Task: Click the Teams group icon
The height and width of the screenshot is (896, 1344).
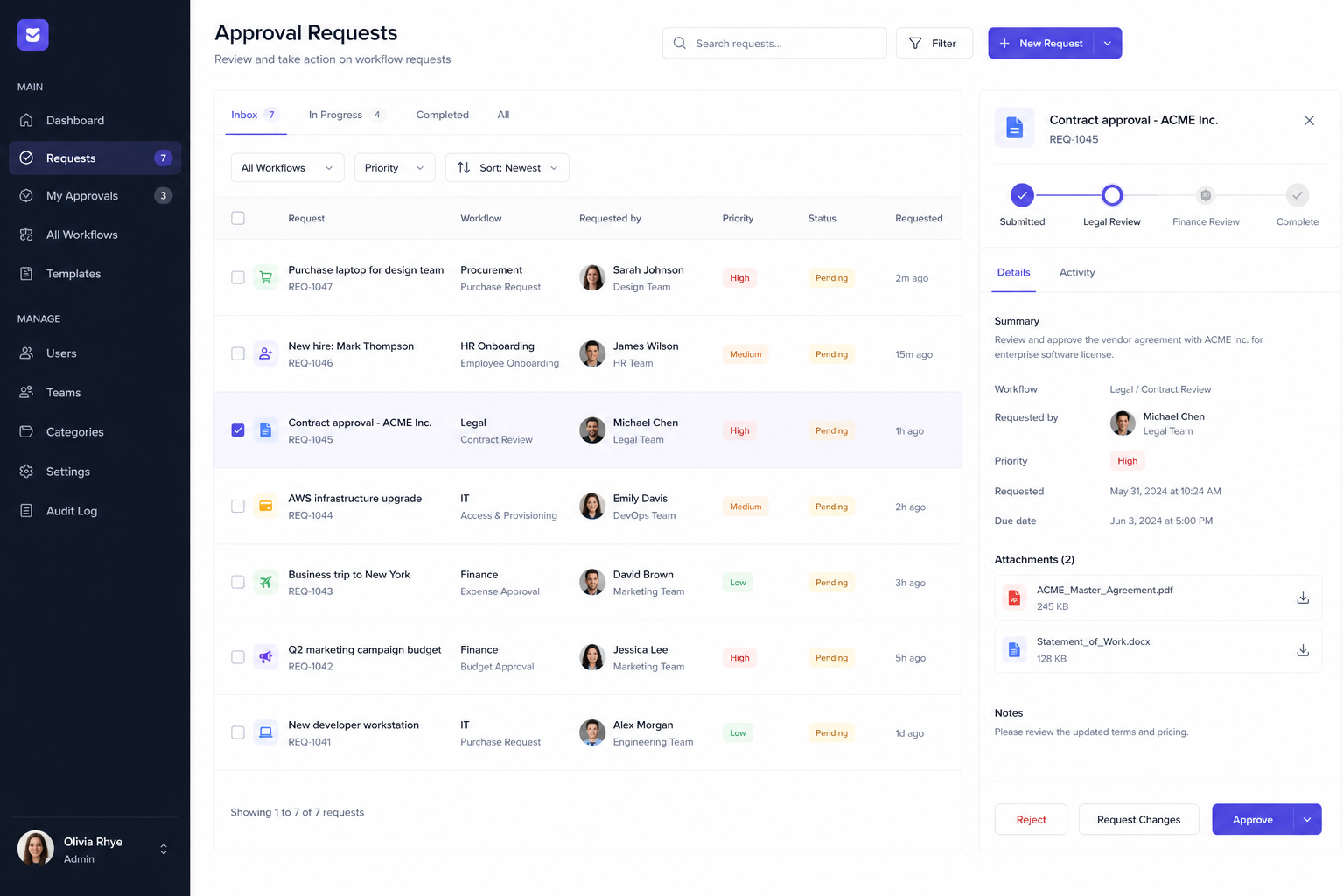Action: [26, 393]
